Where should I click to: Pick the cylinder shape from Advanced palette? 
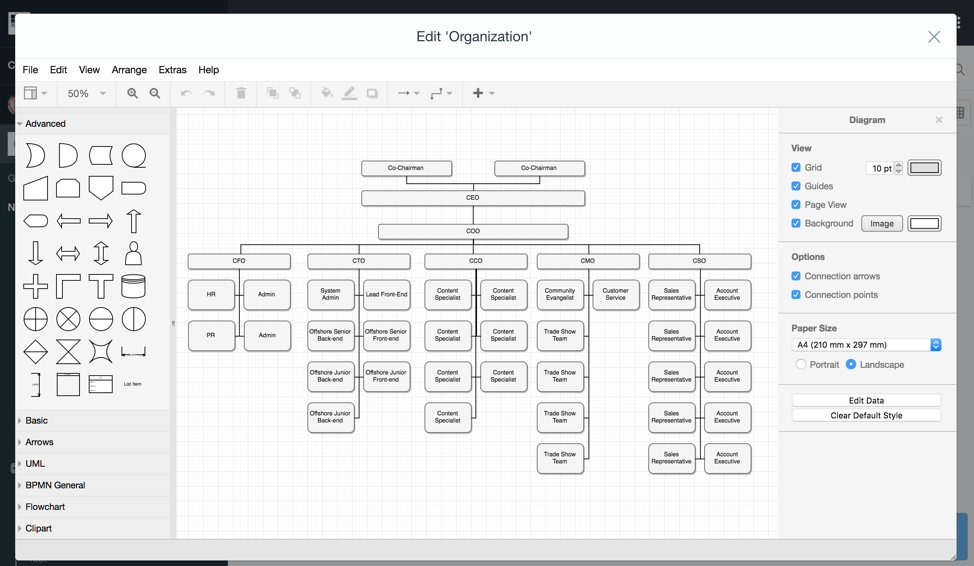tap(133, 287)
